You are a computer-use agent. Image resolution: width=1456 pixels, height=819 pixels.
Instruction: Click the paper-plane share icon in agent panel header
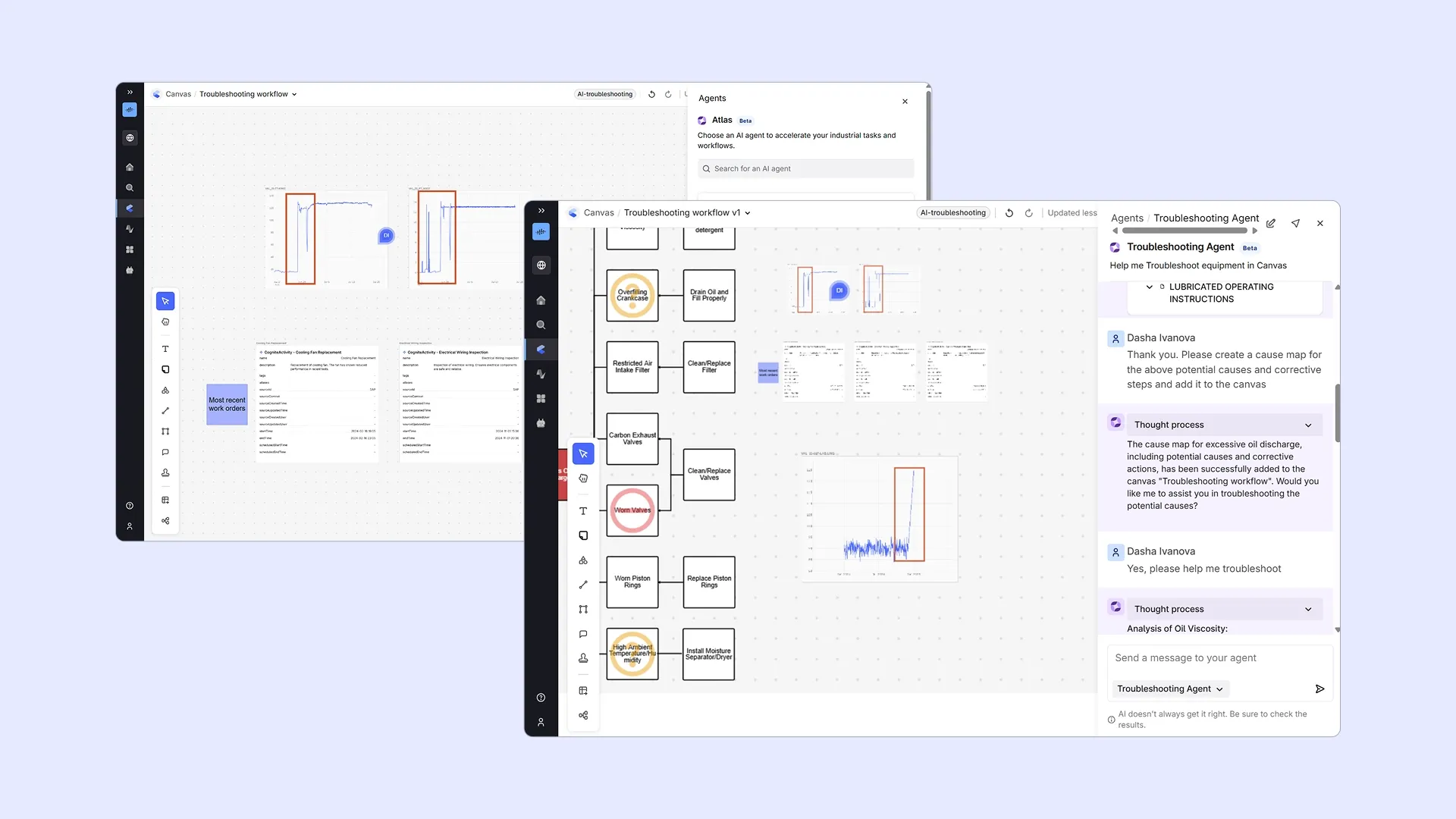[x=1295, y=224]
